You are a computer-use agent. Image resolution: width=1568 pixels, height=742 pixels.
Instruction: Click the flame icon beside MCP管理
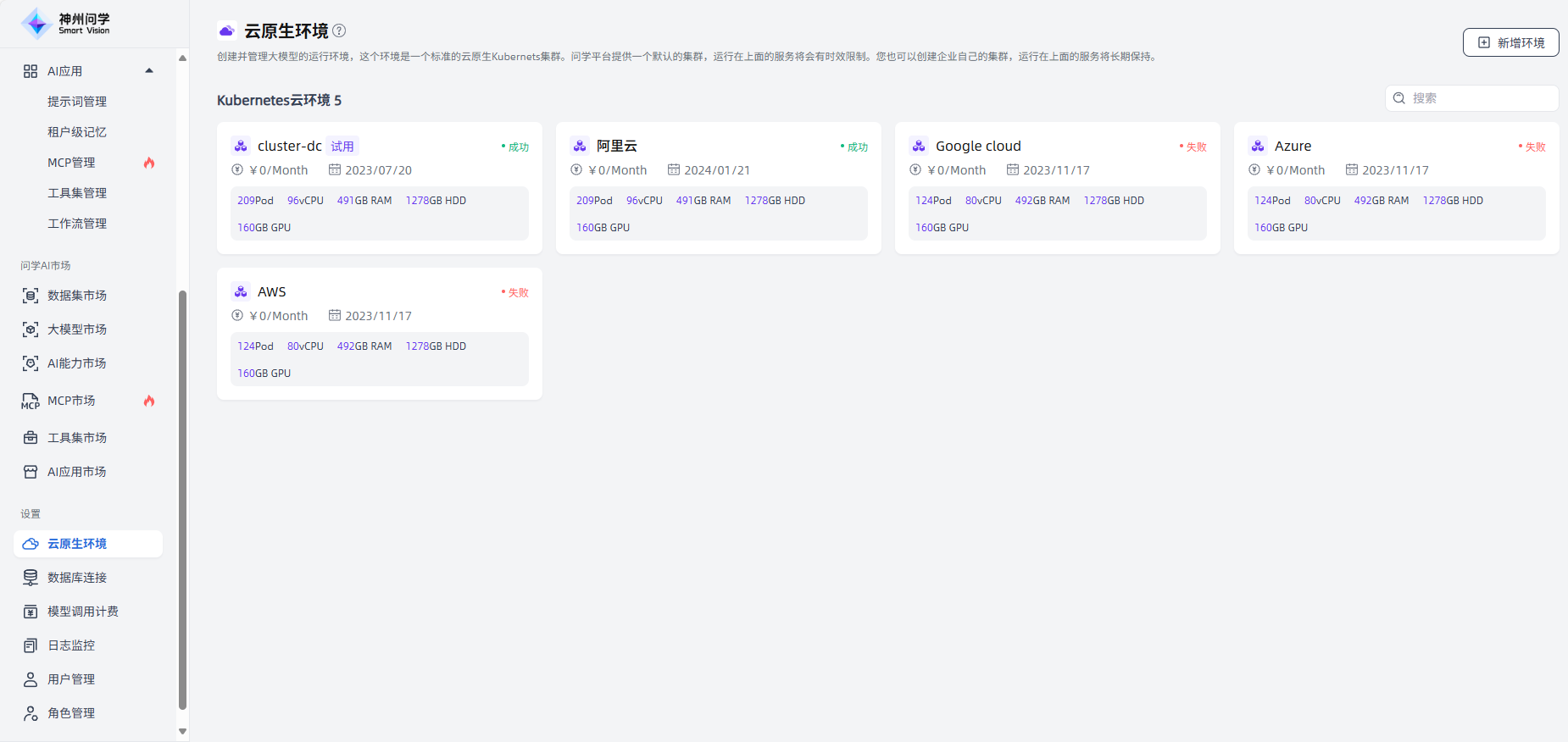pos(149,163)
